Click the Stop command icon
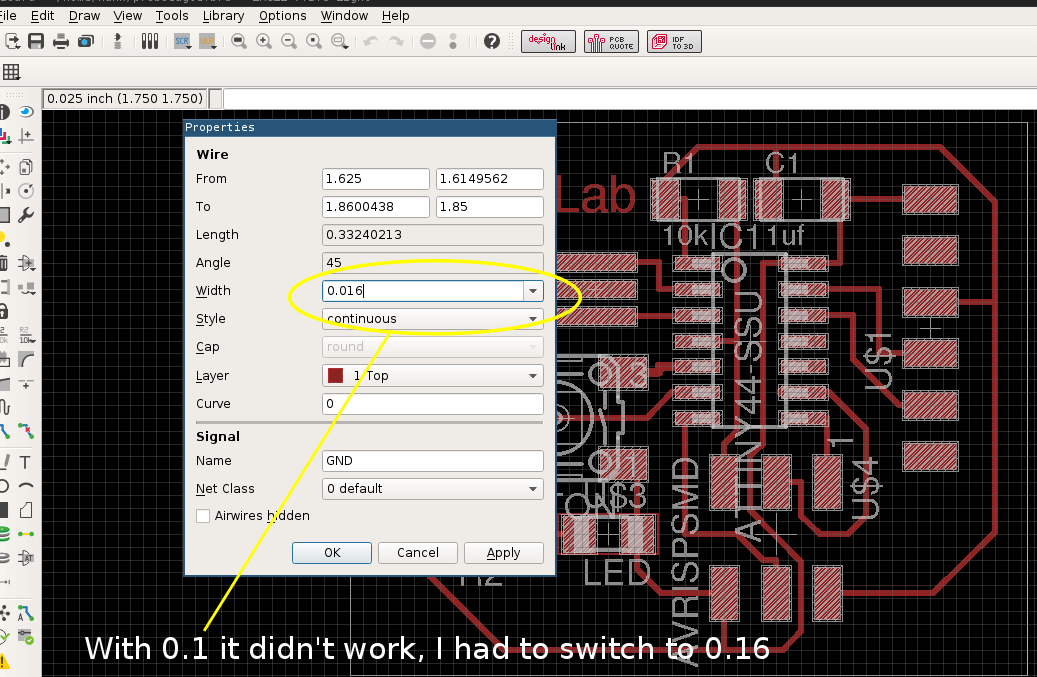1037x677 pixels. click(x=428, y=42)
